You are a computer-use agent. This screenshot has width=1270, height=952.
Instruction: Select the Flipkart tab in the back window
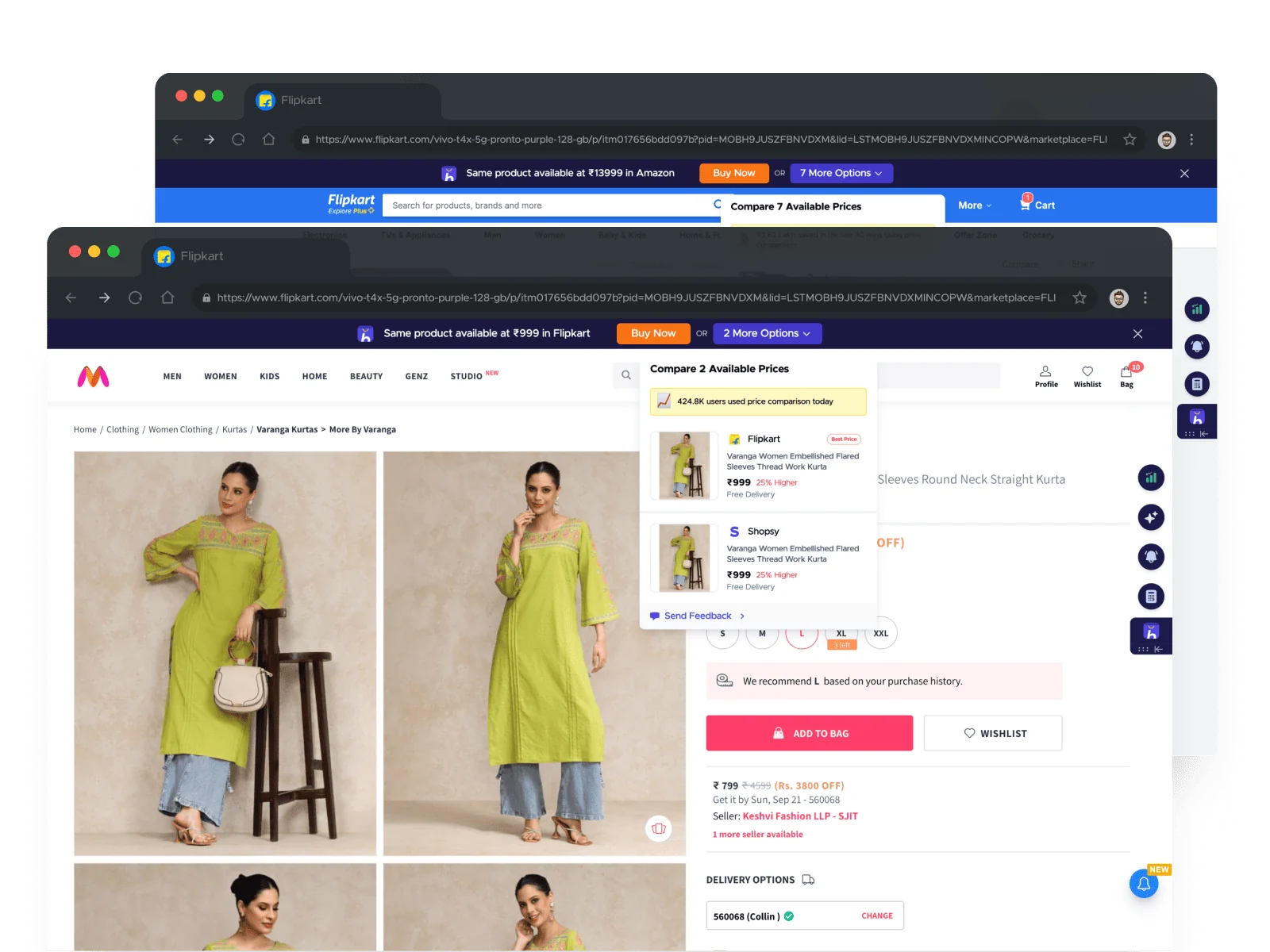click(343, 101)
